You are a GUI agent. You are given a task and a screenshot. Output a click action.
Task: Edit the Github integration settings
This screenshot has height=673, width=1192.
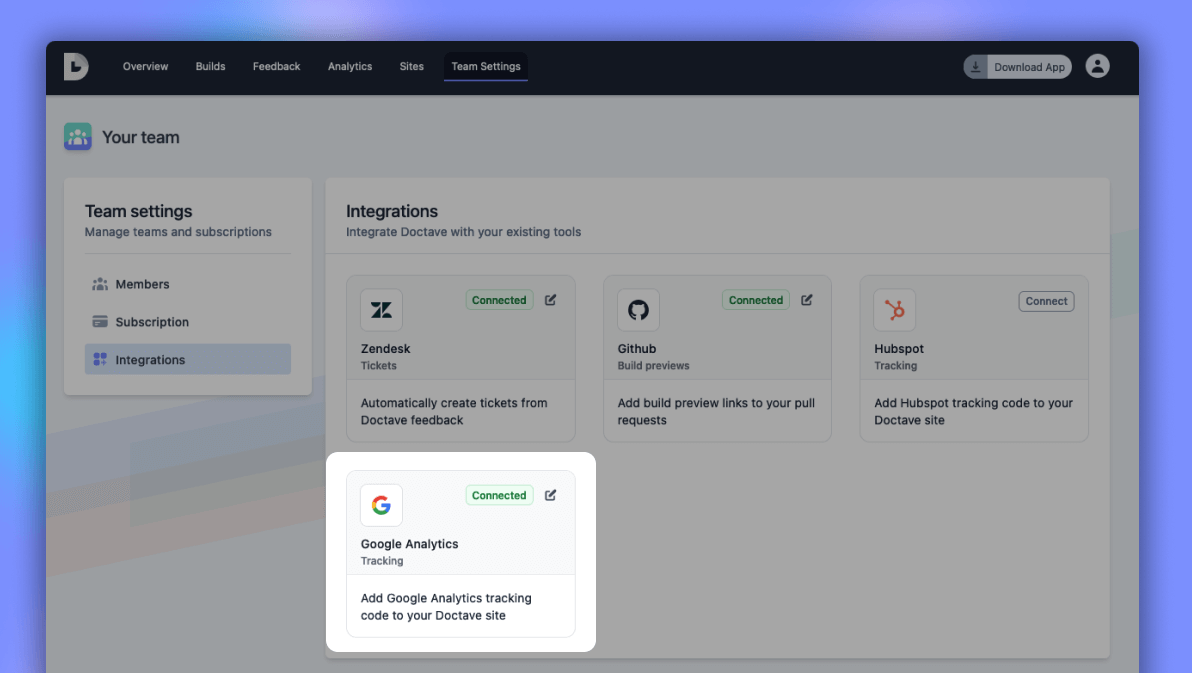(806, 299)
